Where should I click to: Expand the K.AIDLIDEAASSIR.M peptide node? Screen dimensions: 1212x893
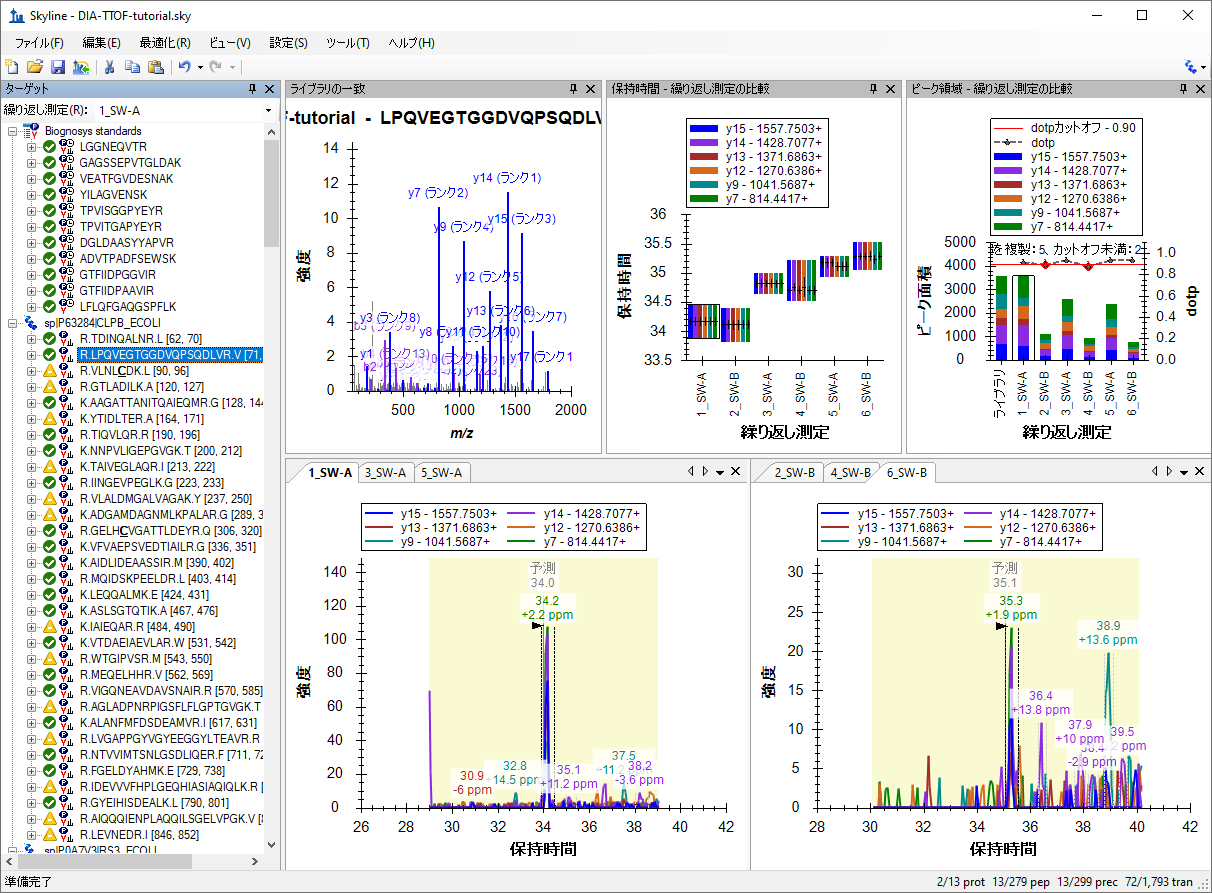click(x=31, y=563)
